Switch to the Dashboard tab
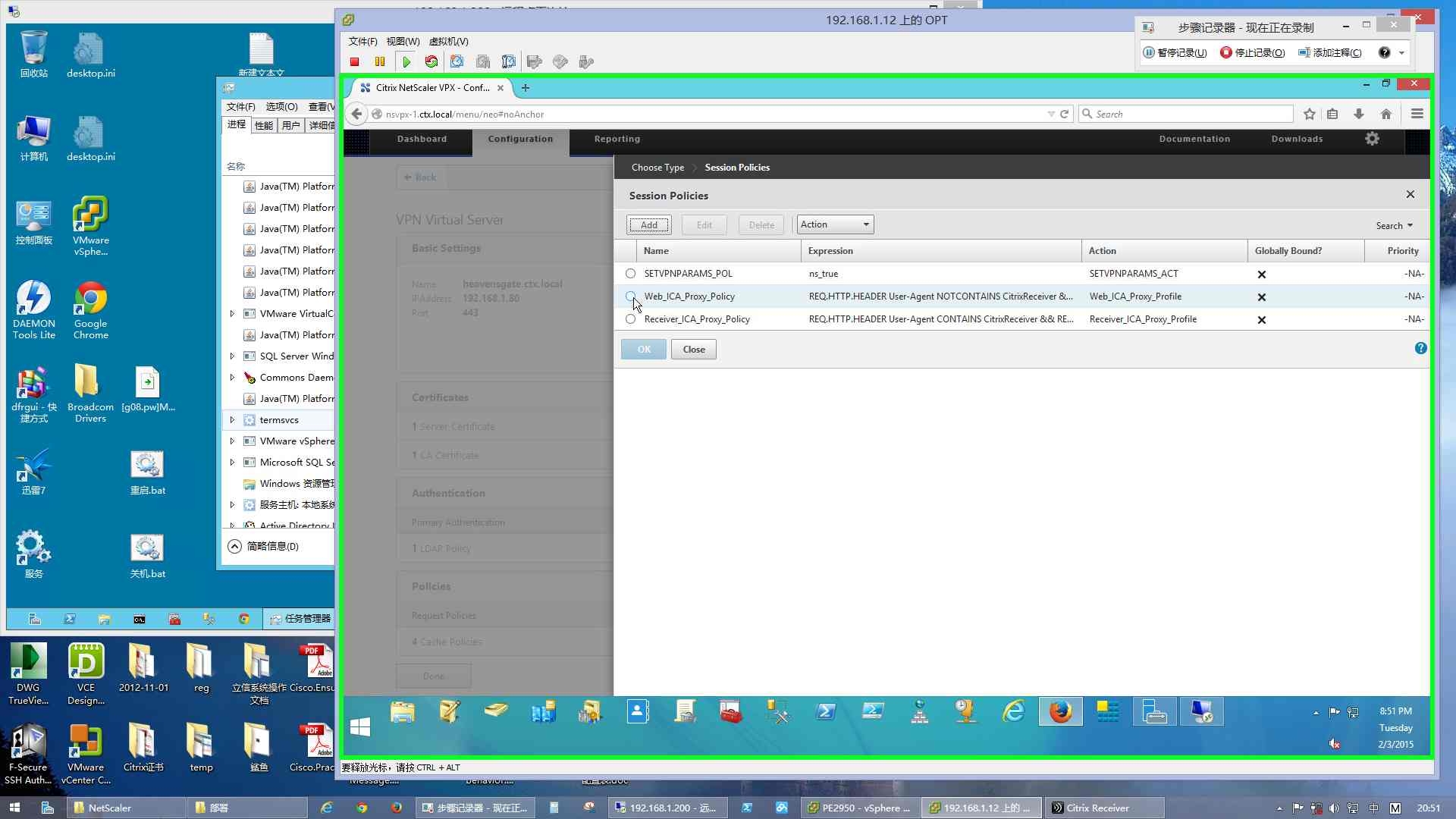 pos(422,139)
